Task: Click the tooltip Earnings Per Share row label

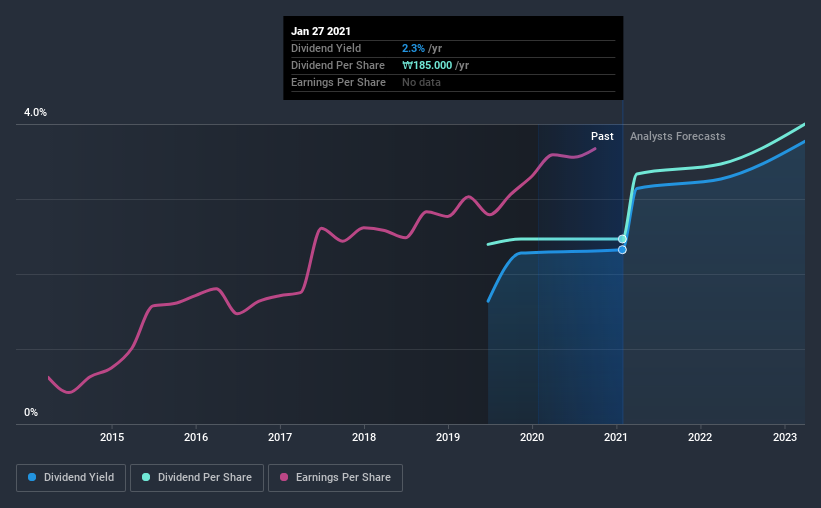Action: 338,82
